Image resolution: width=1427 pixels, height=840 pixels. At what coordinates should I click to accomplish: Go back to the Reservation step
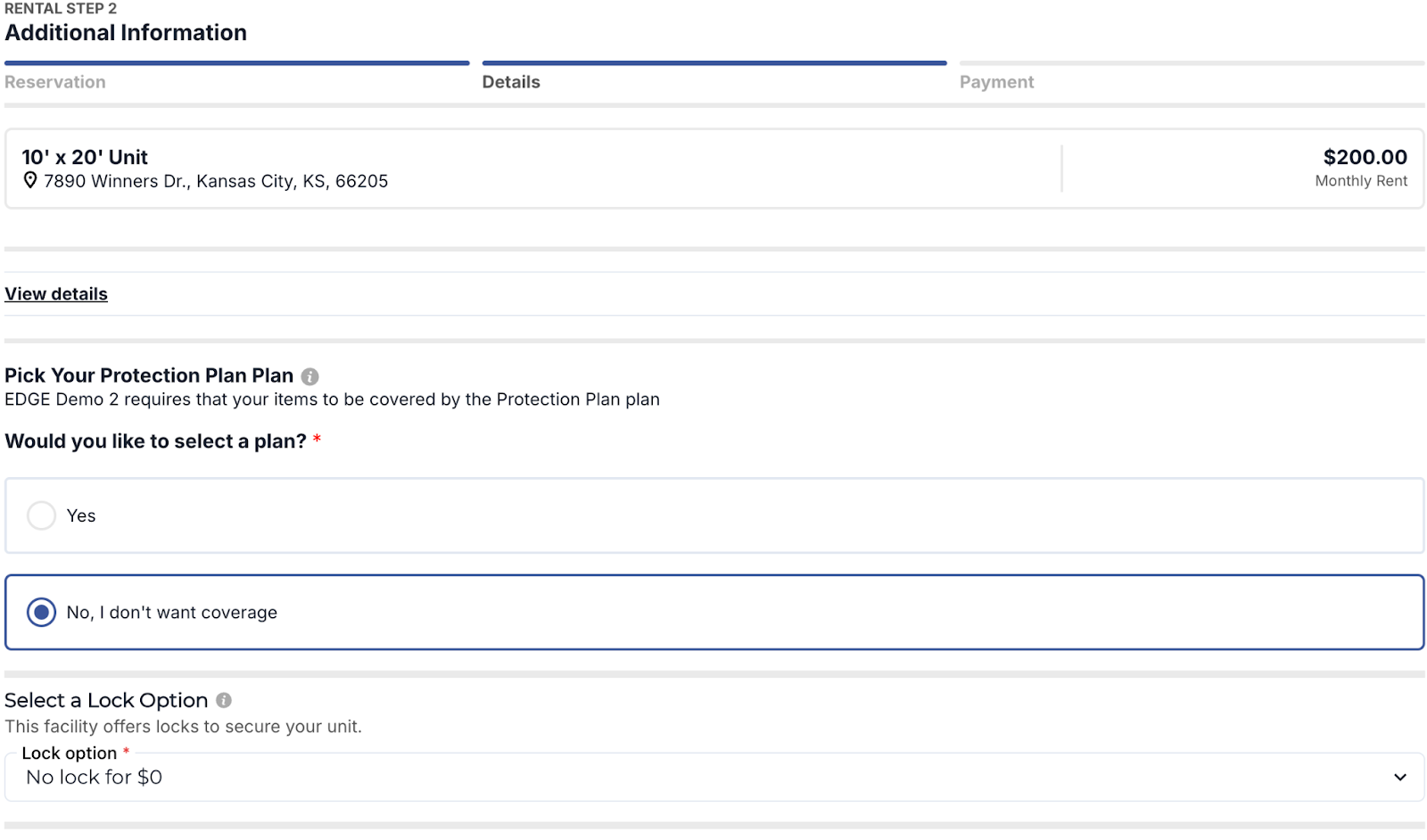coord(55,82)
